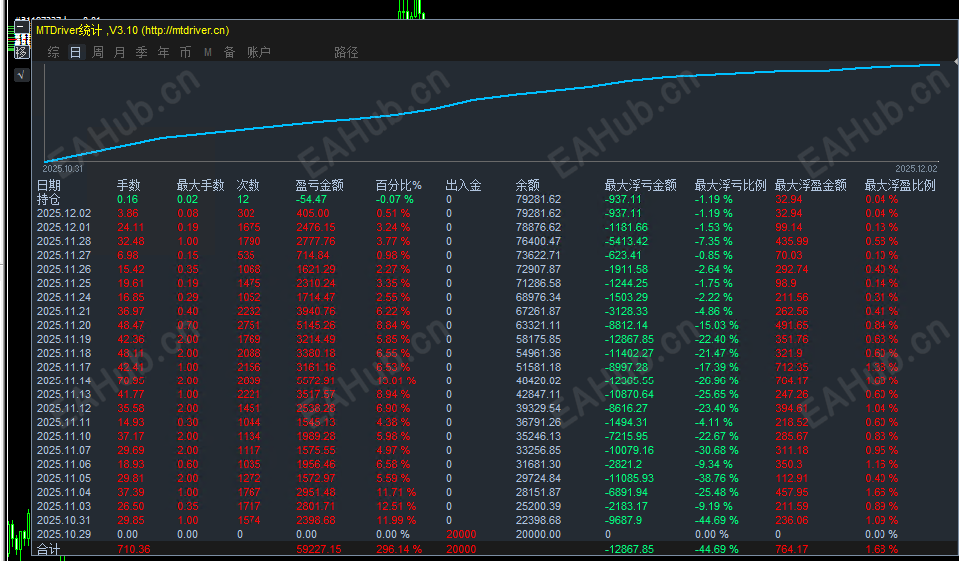Select the 2025.11.25 date row

point(64,283)
